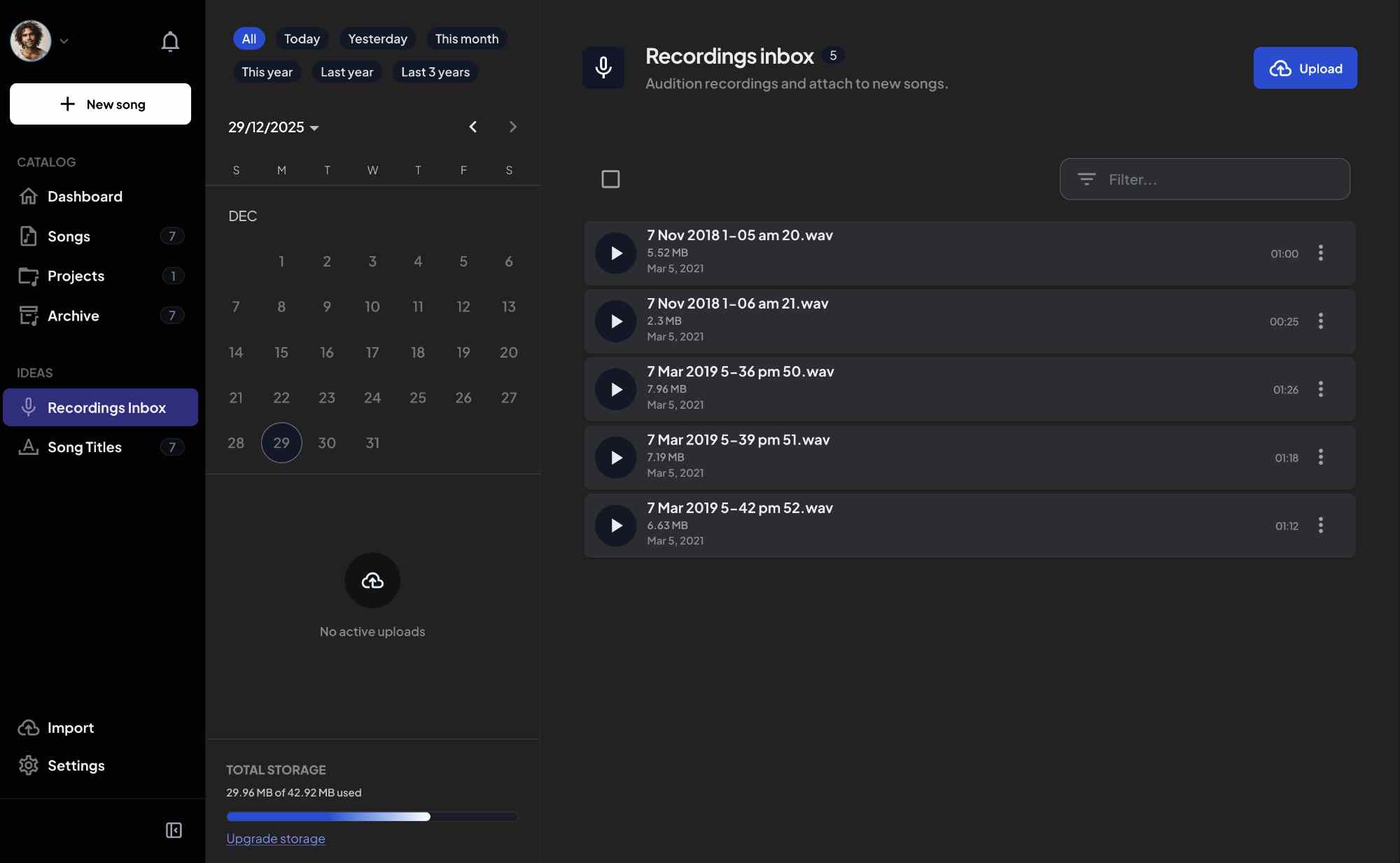Viewport: 1400px width, 863px height.
Task: Select the 'All' date filter chip
Action: pos(248,38)
